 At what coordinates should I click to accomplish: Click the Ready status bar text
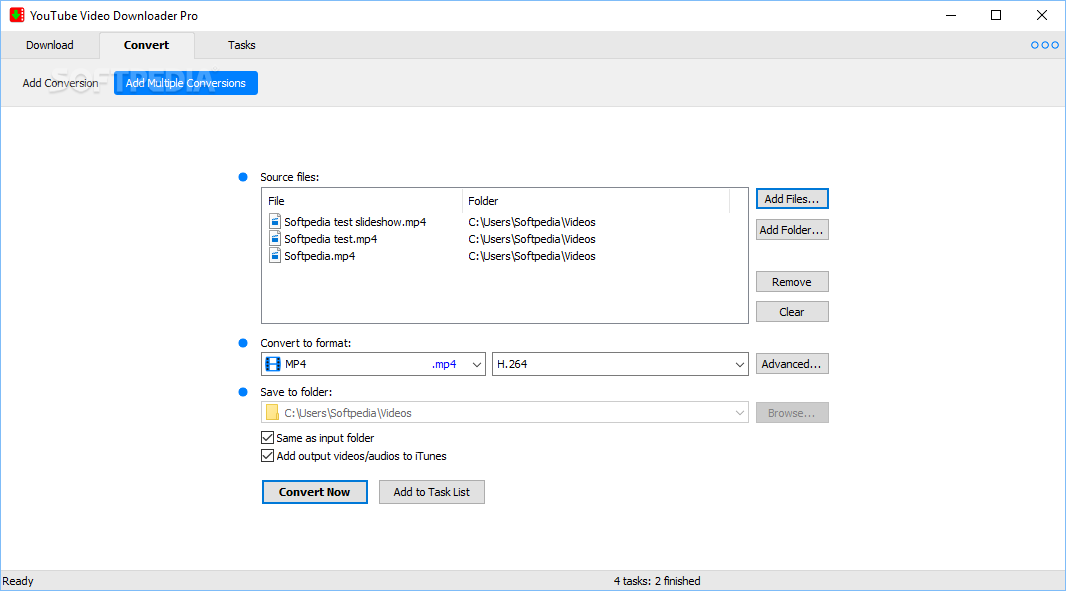(18, 581)
